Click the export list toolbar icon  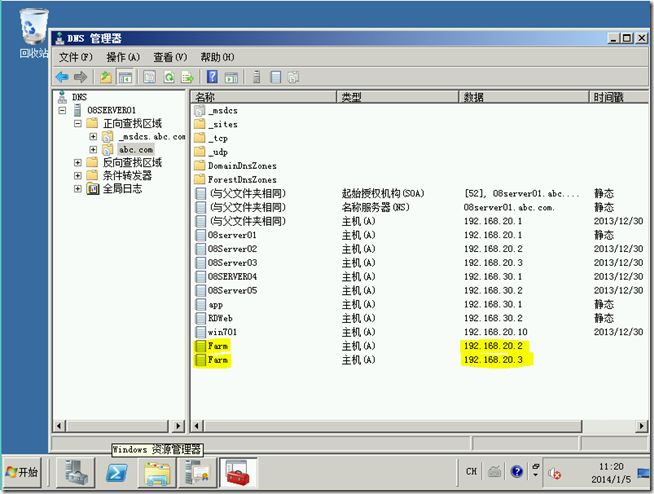[188, 77]
